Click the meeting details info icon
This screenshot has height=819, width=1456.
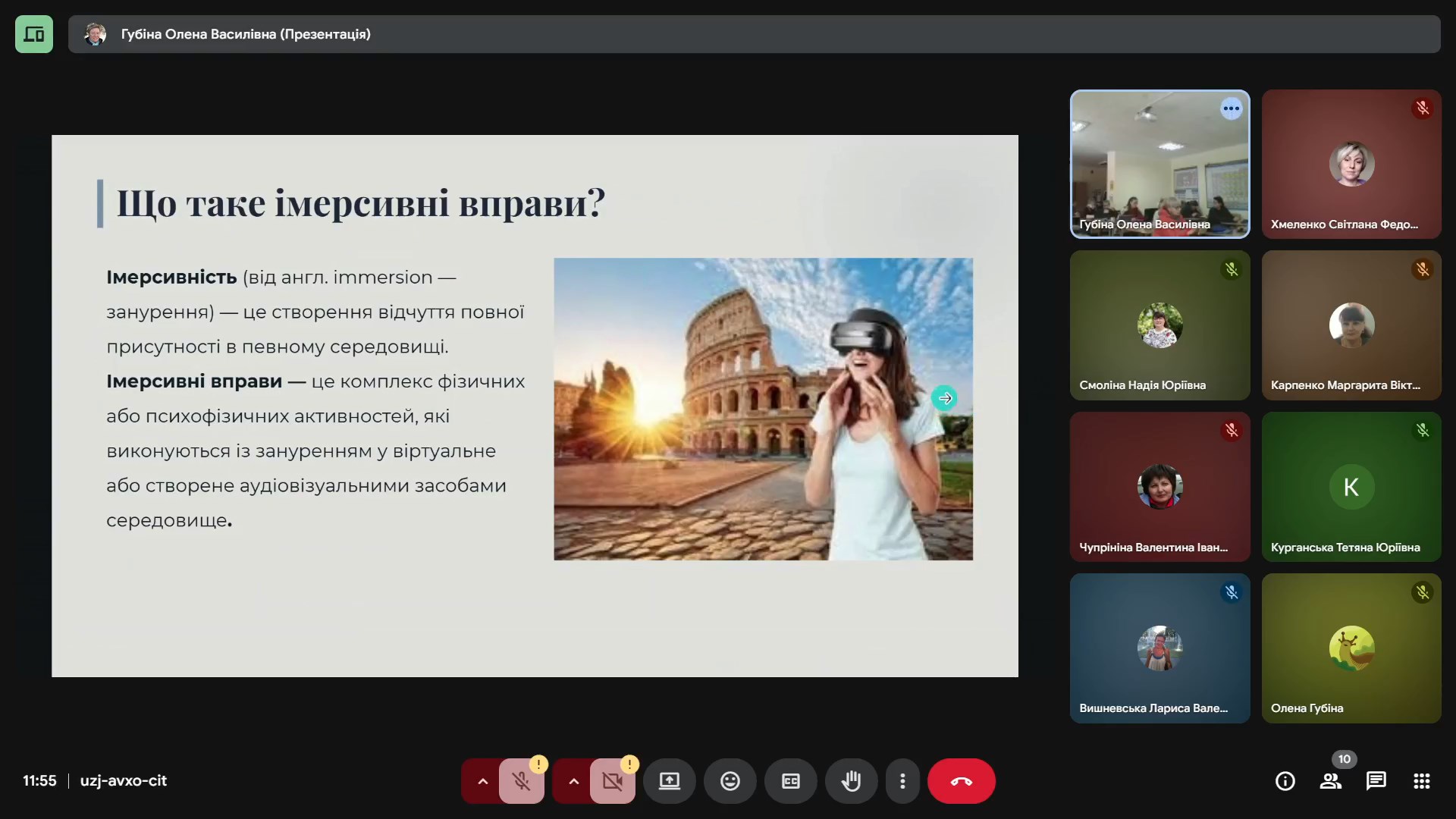(1285, 781)
